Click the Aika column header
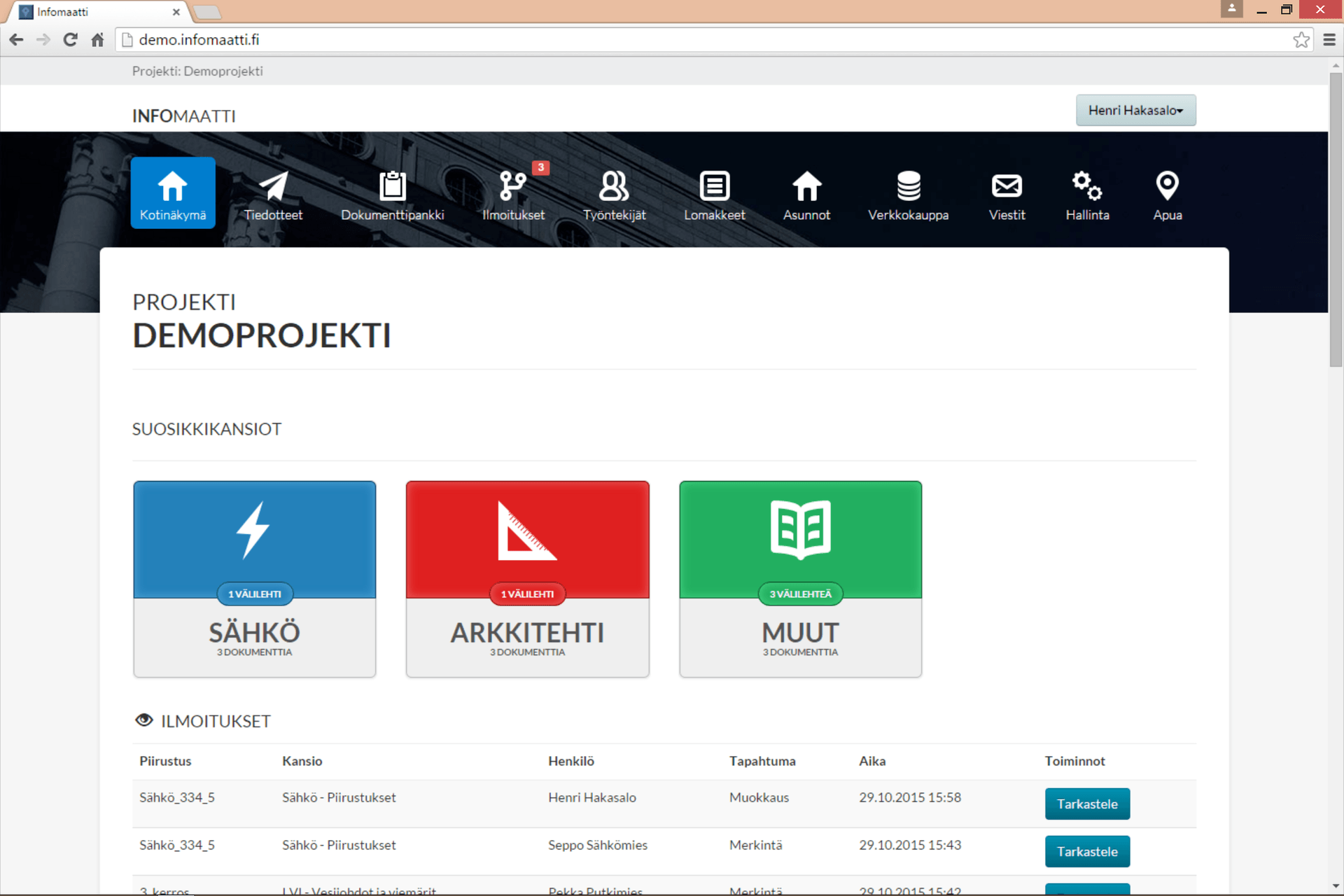The width and height of the screenshot is (1344, 896). (872, 761)
